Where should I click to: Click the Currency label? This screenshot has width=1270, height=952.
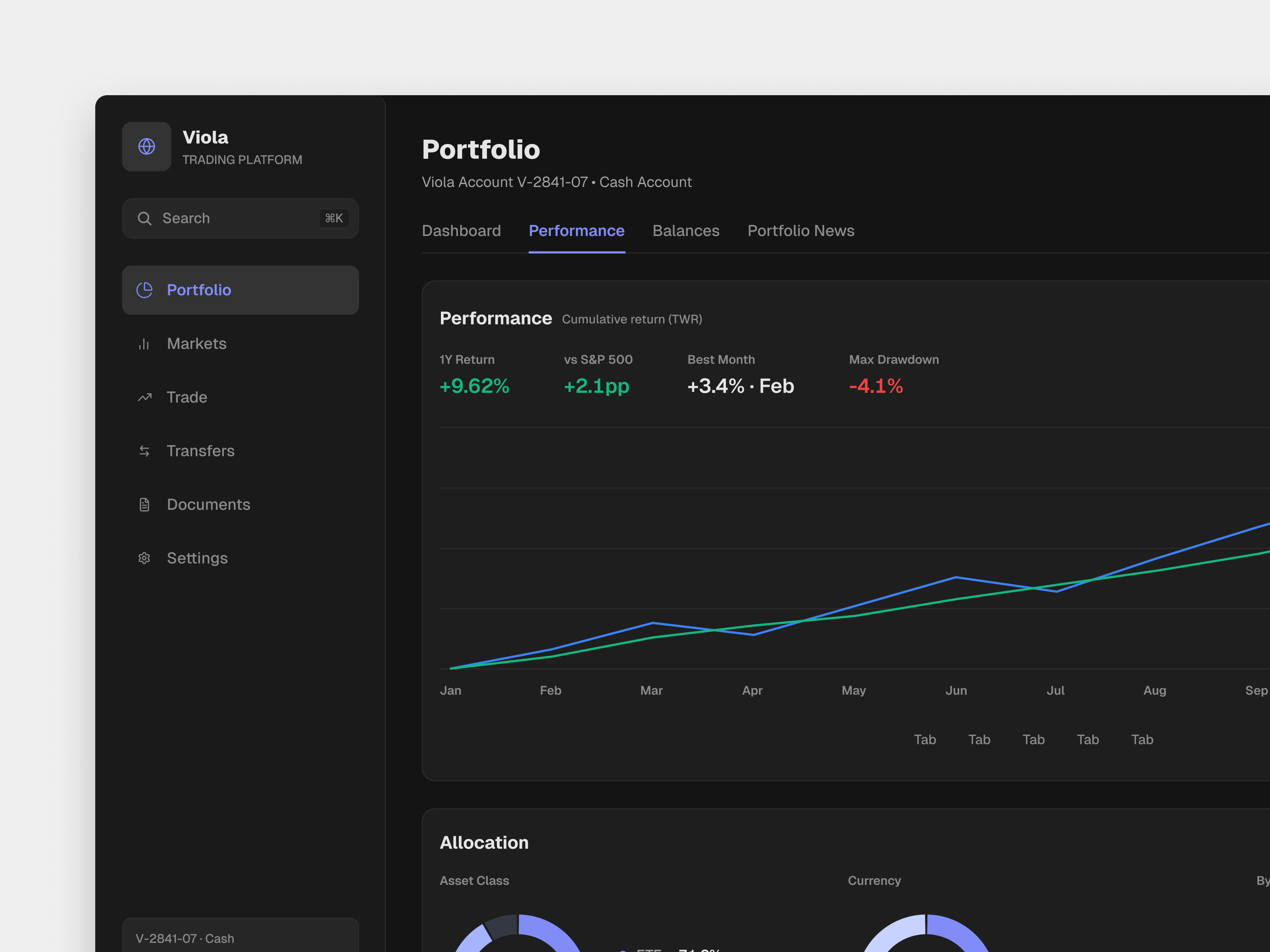point(874,881)
